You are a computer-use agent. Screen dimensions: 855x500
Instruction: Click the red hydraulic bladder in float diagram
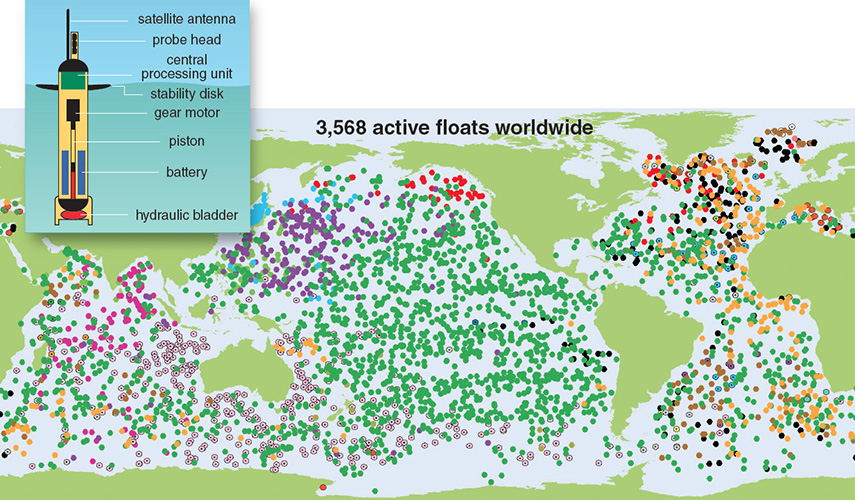(x=73, y=215)
